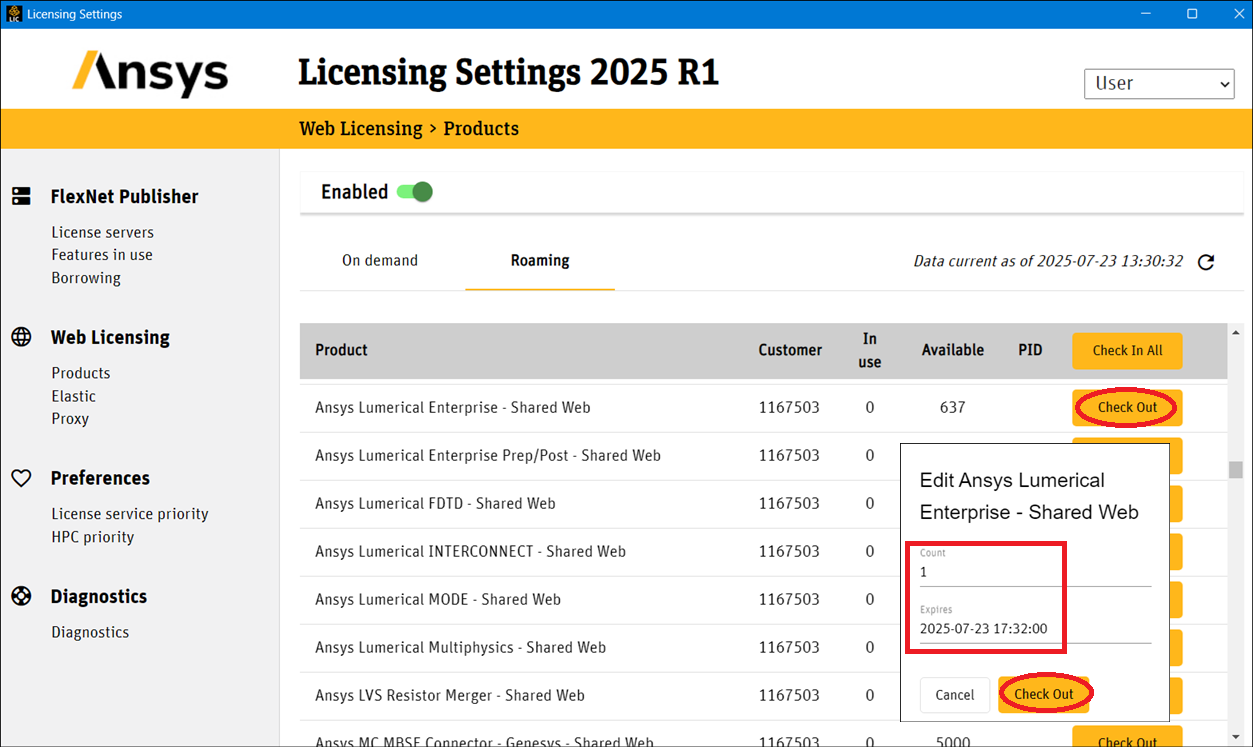The image size is (1253, 747).
Task: Open the Elastic licensing page
Action: (74, 396)
